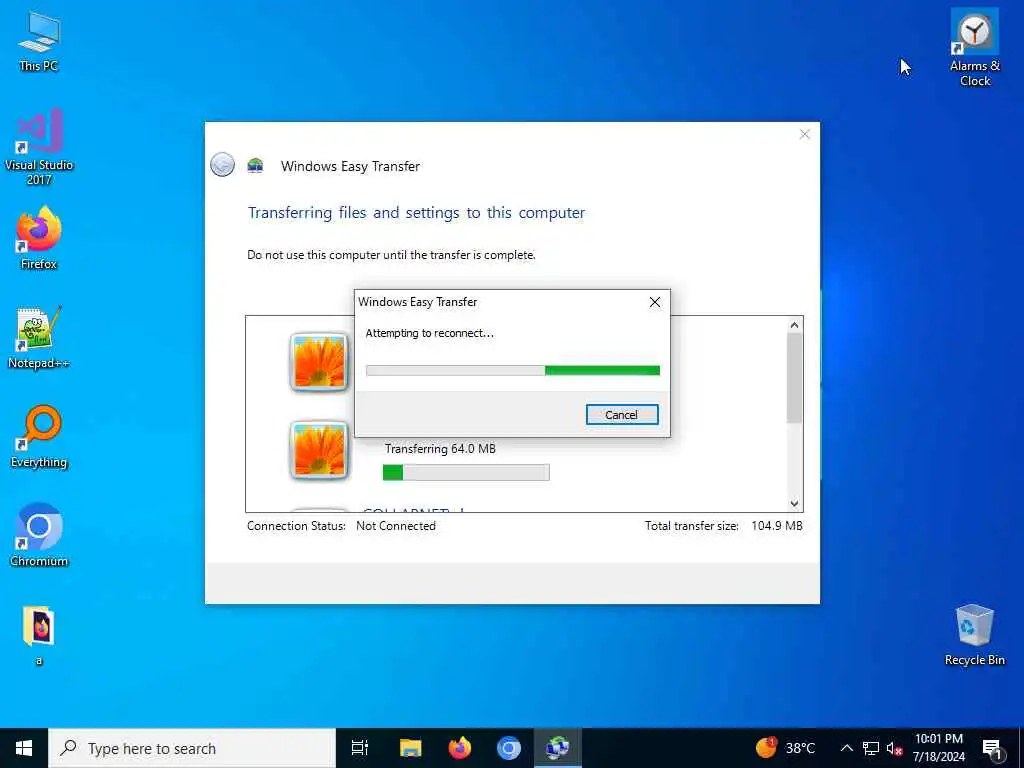Viewport: 1024px width, 768px height.
Task: Click the reconnect progress bar
Action: click(513, 370)
